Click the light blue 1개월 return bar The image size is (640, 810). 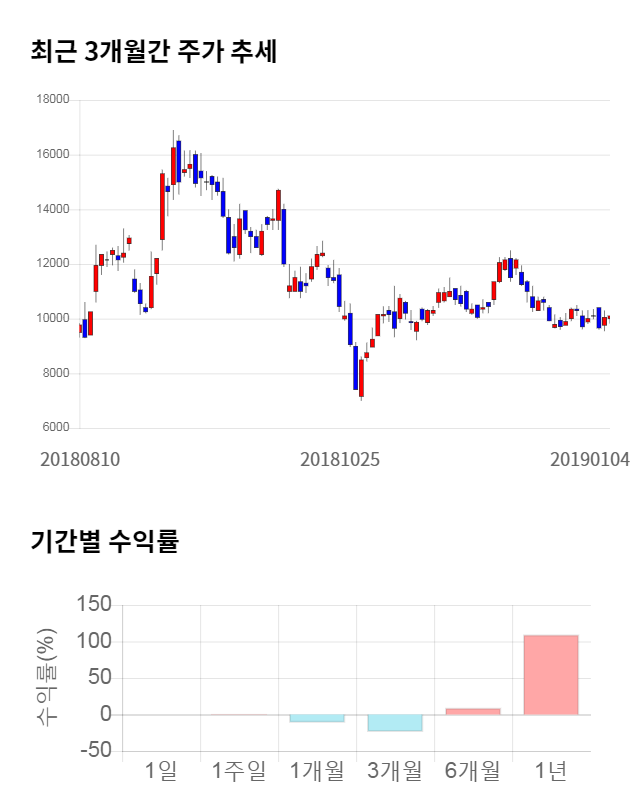317,718
